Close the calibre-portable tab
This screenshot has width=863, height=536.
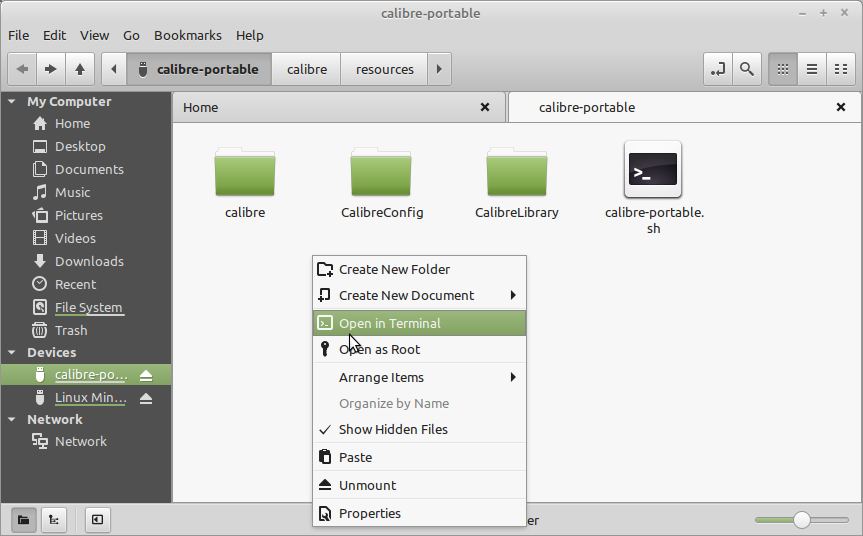[x=841, y=107]
